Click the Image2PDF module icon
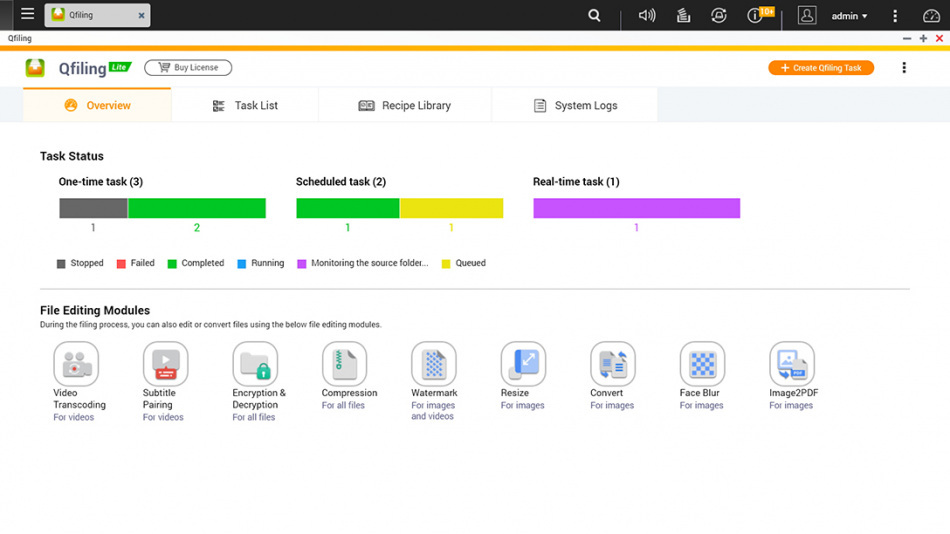Screen dimensions: 950x534 [792, 363]
